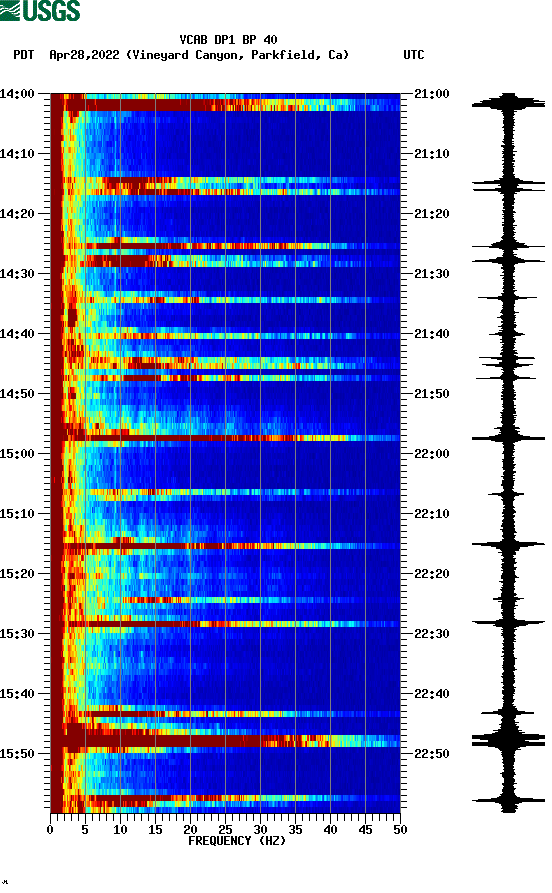552x893 pixels.
Task: Click the 14:40 time label
Action: pyautogui.click(x=17, y=334)
